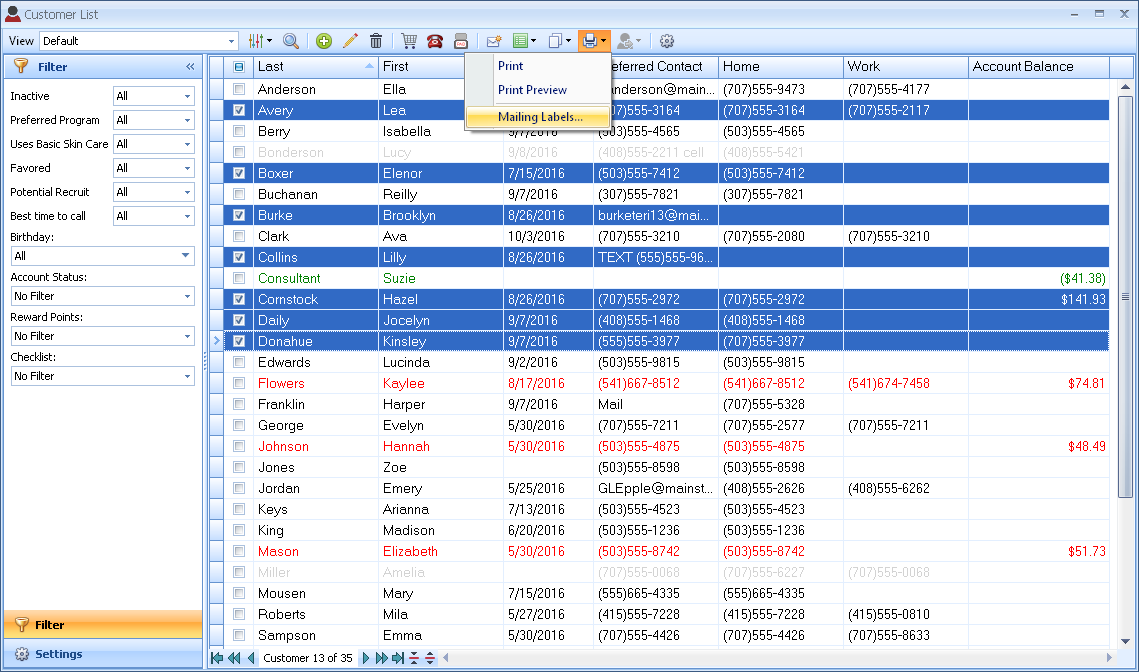Click the collapse rows red-line icon
The height and width of the screenshot is (672, 1139).
point(414,658)
